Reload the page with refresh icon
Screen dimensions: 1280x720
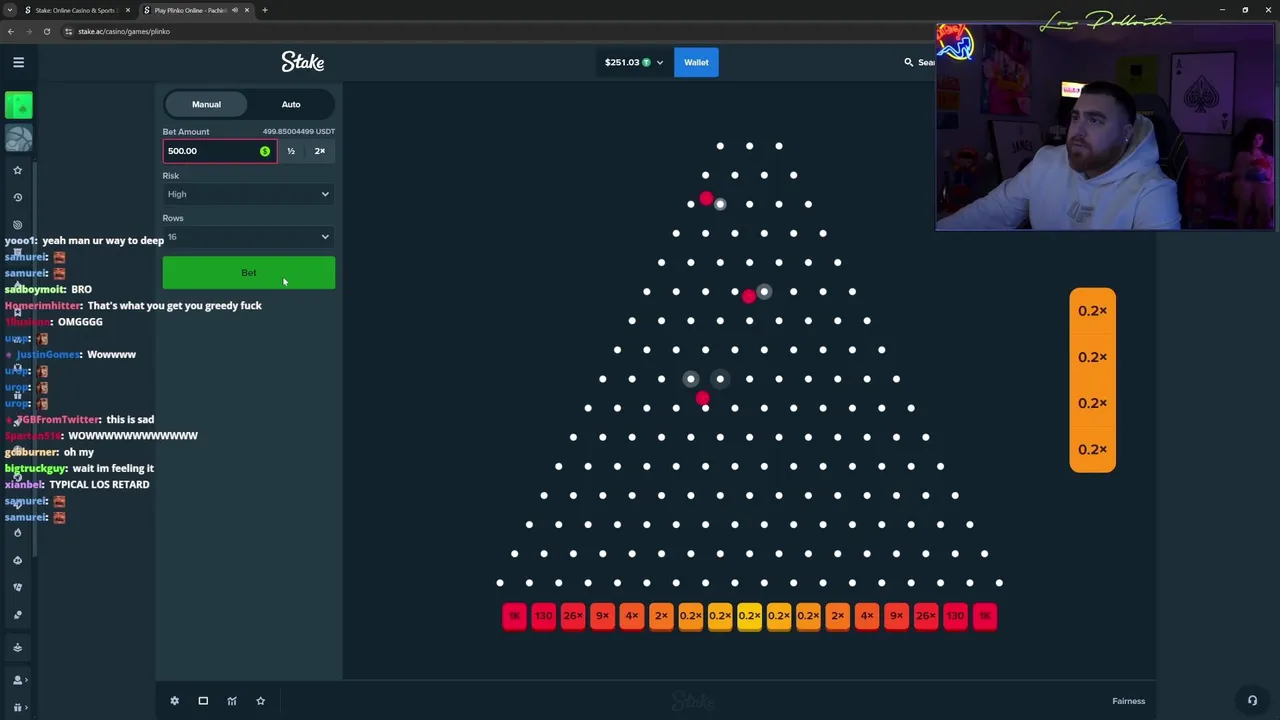(x=46, y=31)
